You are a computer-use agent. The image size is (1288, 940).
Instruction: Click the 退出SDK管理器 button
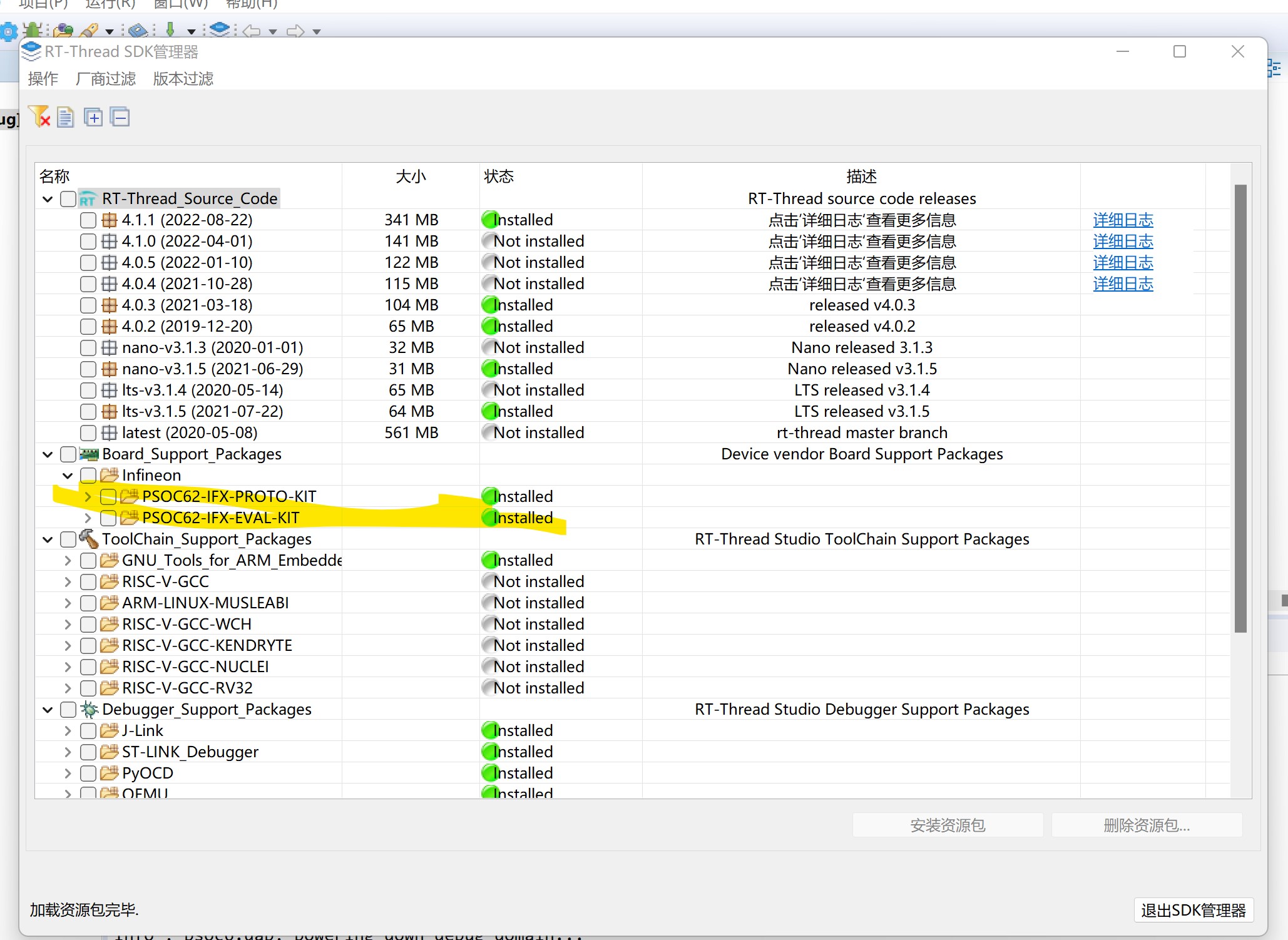click(1193, 910)
